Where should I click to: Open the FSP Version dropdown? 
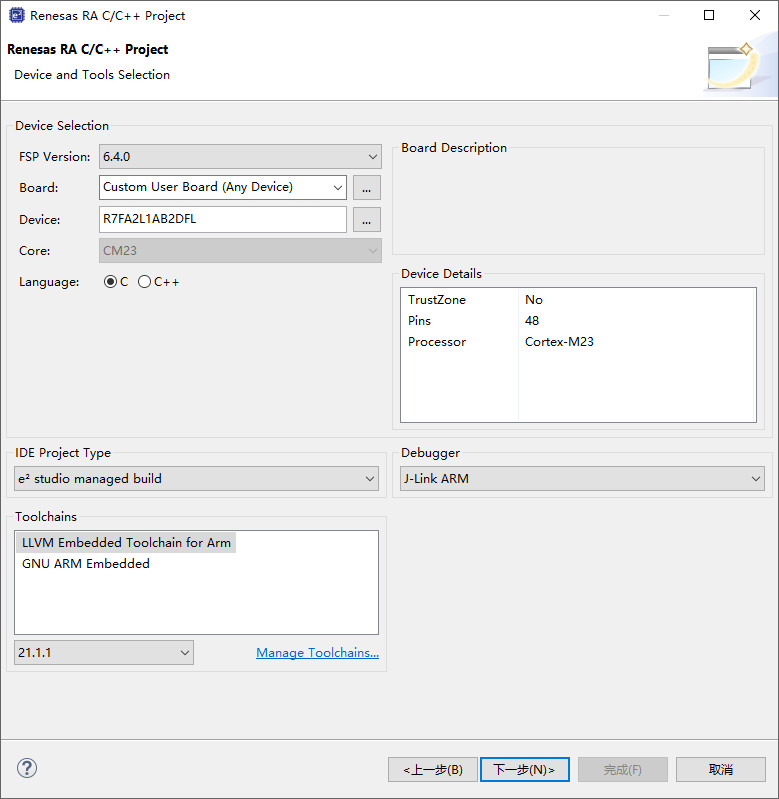240,156
